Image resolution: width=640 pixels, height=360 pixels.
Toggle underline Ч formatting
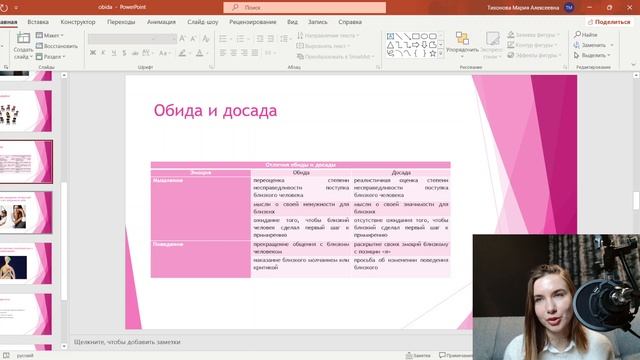(114, 53)
